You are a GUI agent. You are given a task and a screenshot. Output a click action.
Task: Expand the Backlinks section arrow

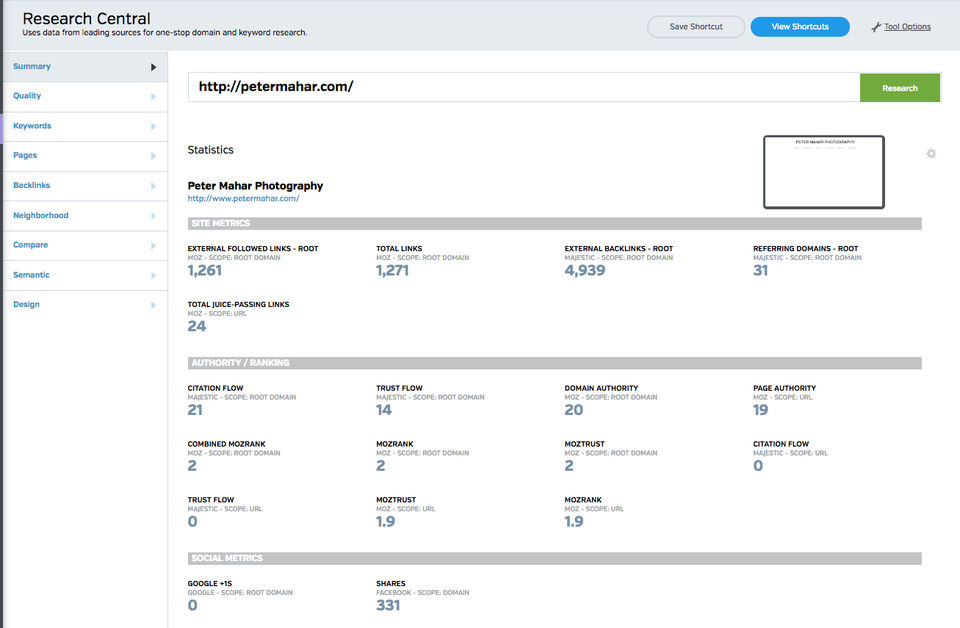(x=153, y=186)
